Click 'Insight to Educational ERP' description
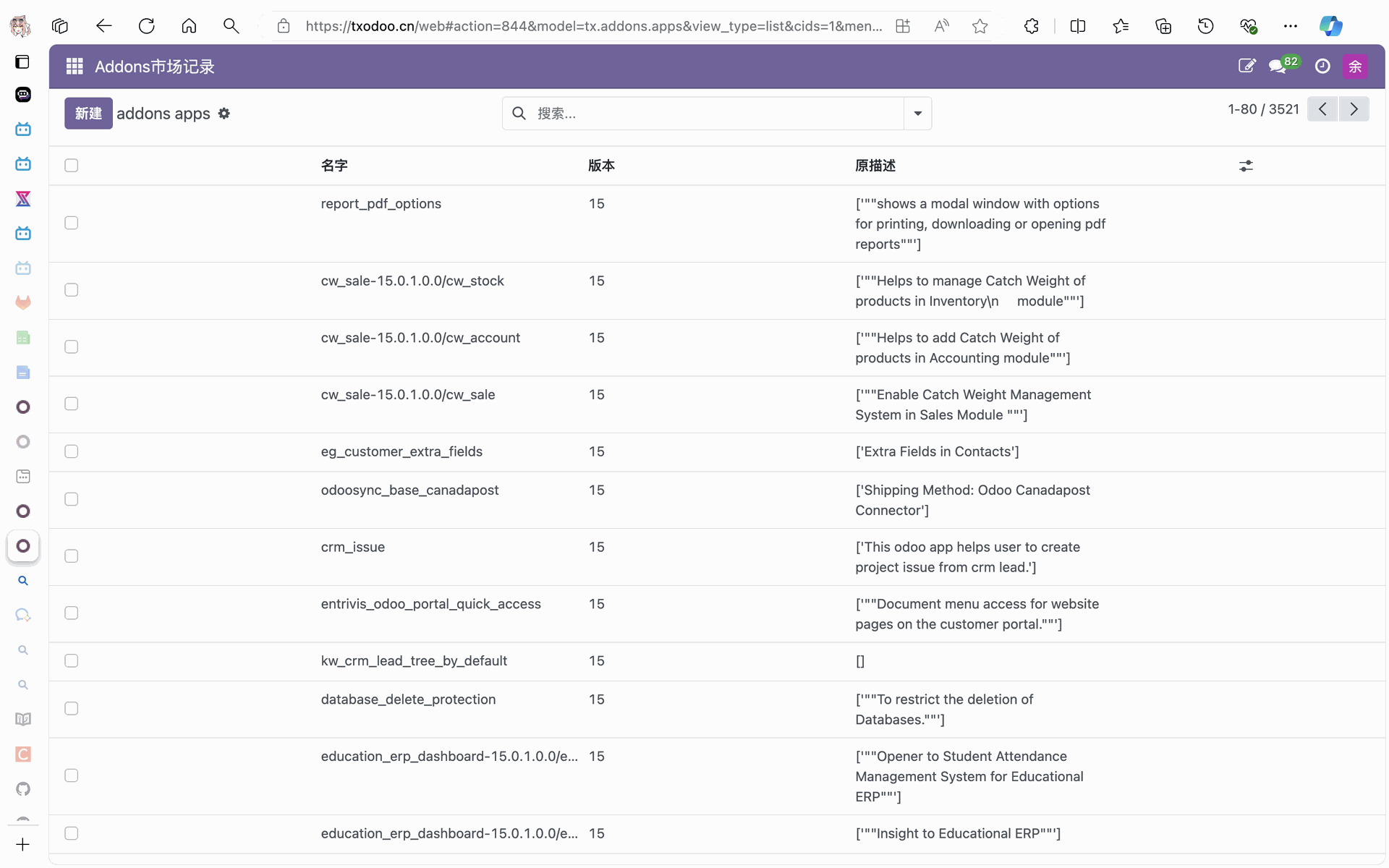 [x=958, y=833]
